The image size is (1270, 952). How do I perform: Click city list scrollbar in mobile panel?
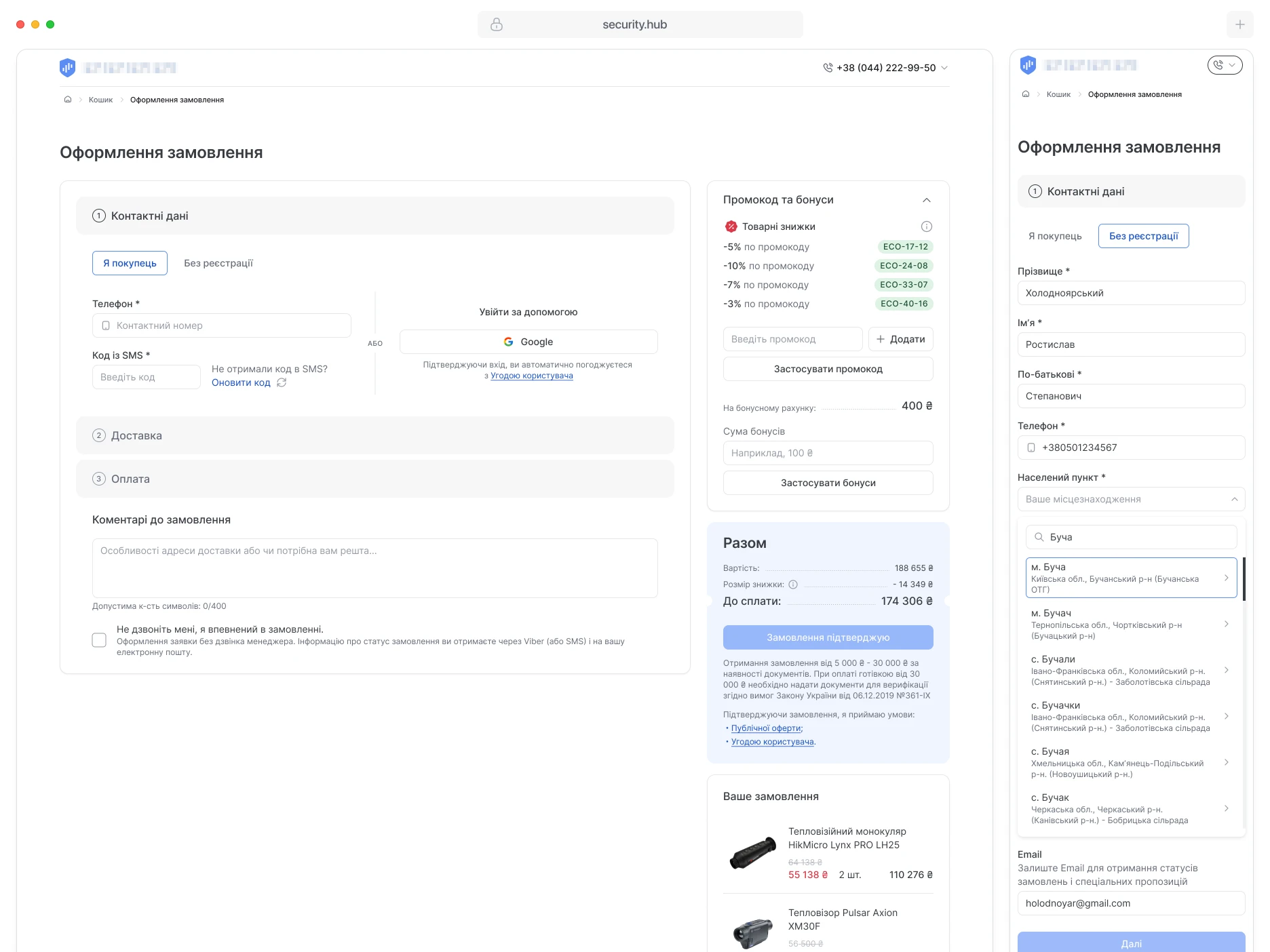tap(1244, 579)
